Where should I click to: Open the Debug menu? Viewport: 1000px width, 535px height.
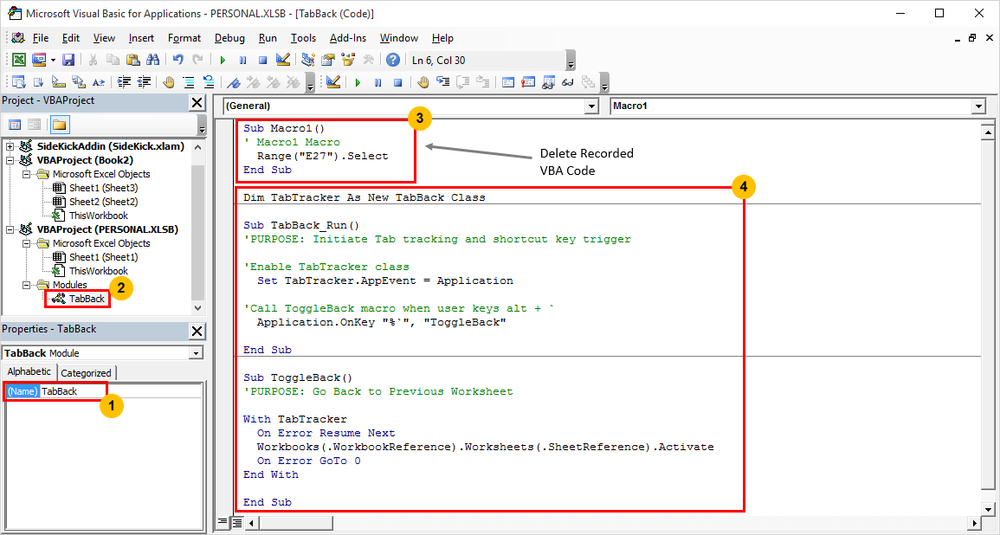click(229, 38)
